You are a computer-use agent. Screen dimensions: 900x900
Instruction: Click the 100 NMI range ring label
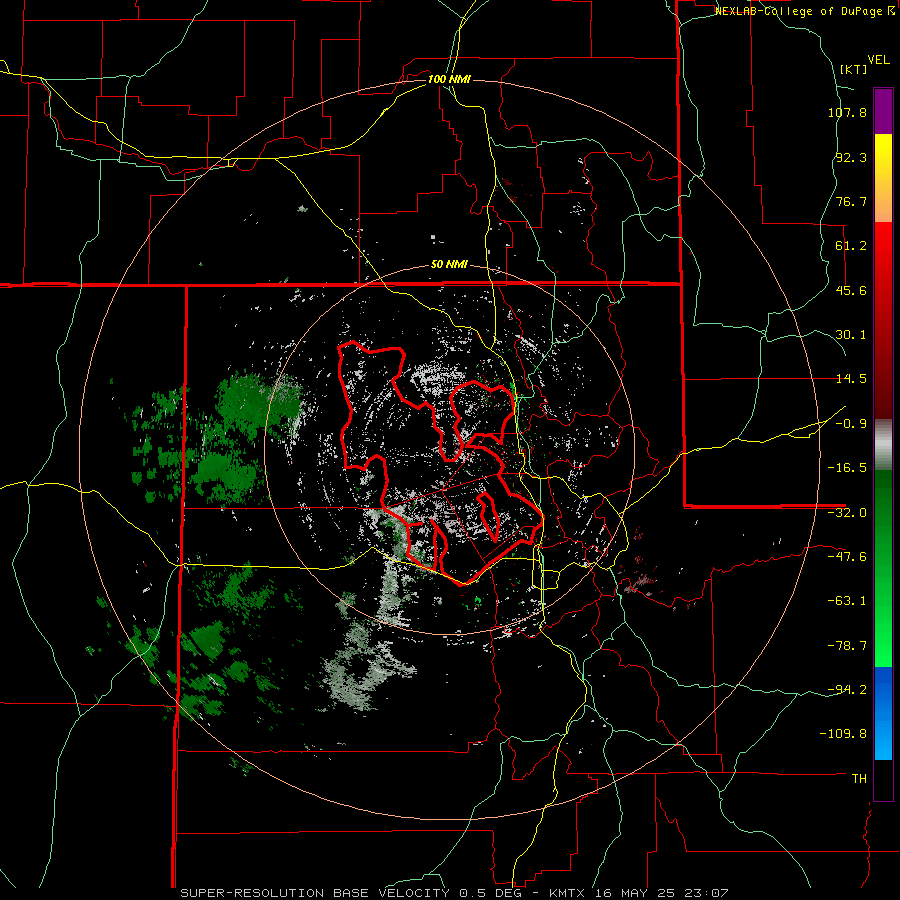tap(449, 79)
